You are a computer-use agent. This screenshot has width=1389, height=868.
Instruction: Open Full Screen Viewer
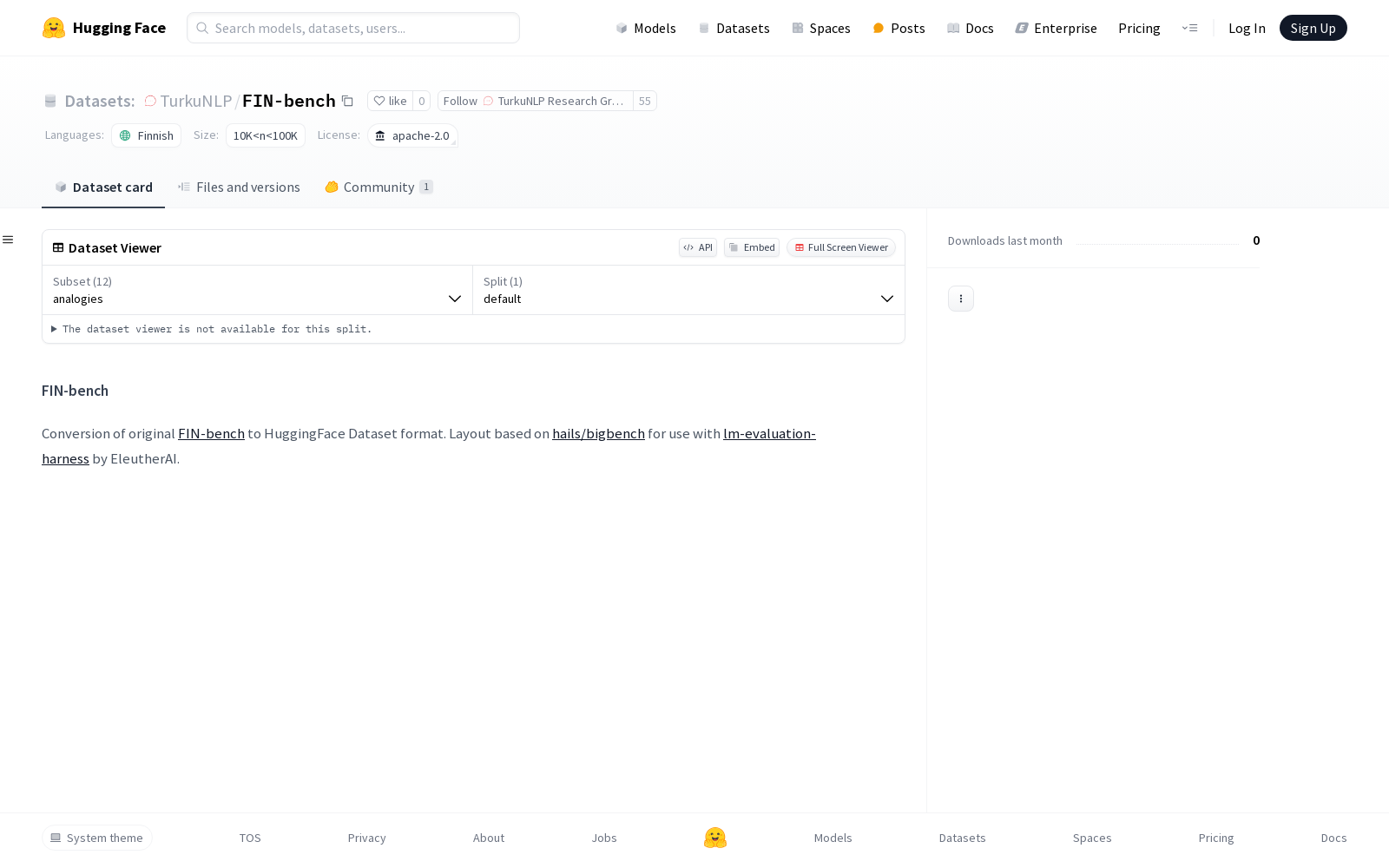coord(841,247)
